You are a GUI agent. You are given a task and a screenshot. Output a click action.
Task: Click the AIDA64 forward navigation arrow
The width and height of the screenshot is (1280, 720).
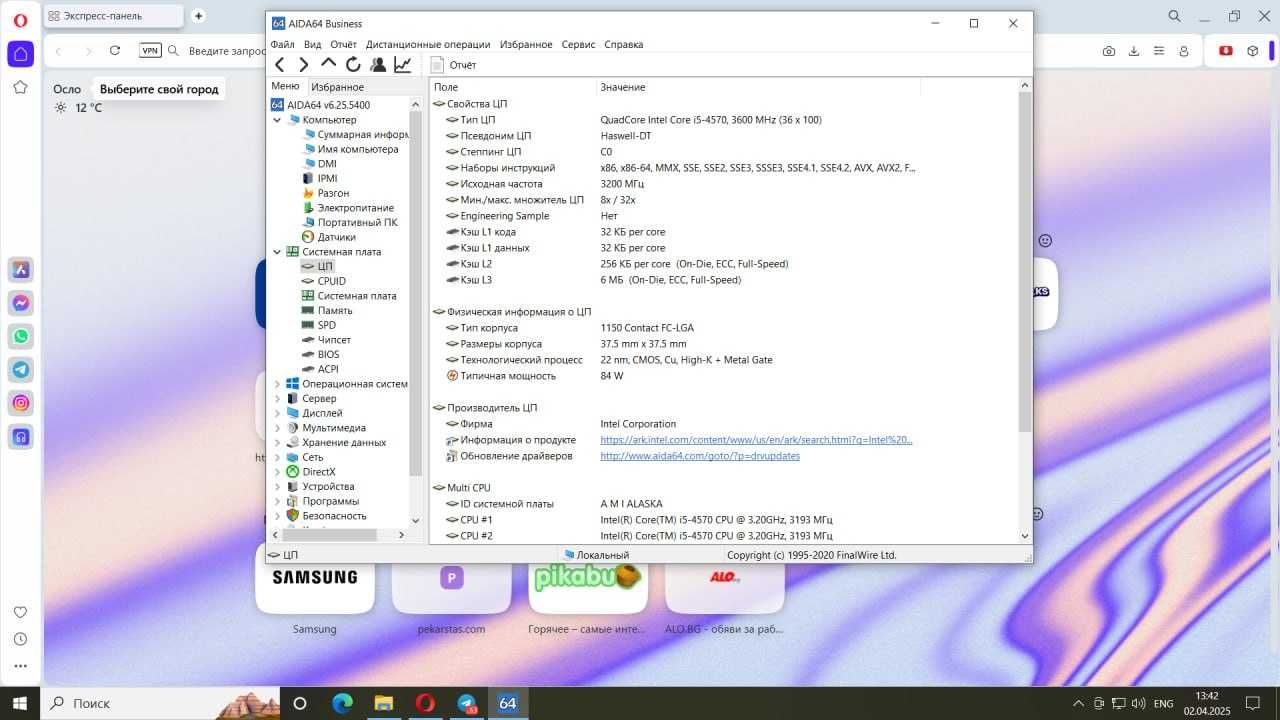coord(304,65)
